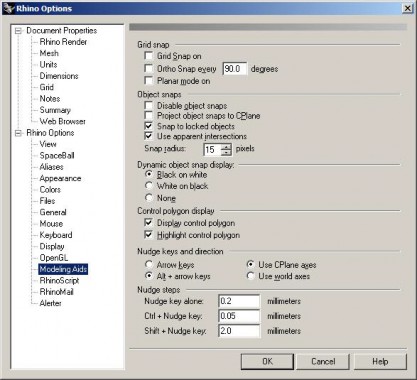The width and height of the screenshot is (417, 380).
Task: Select Appearance in the tree
Action: pyautogui.click(x=60, y=178)
